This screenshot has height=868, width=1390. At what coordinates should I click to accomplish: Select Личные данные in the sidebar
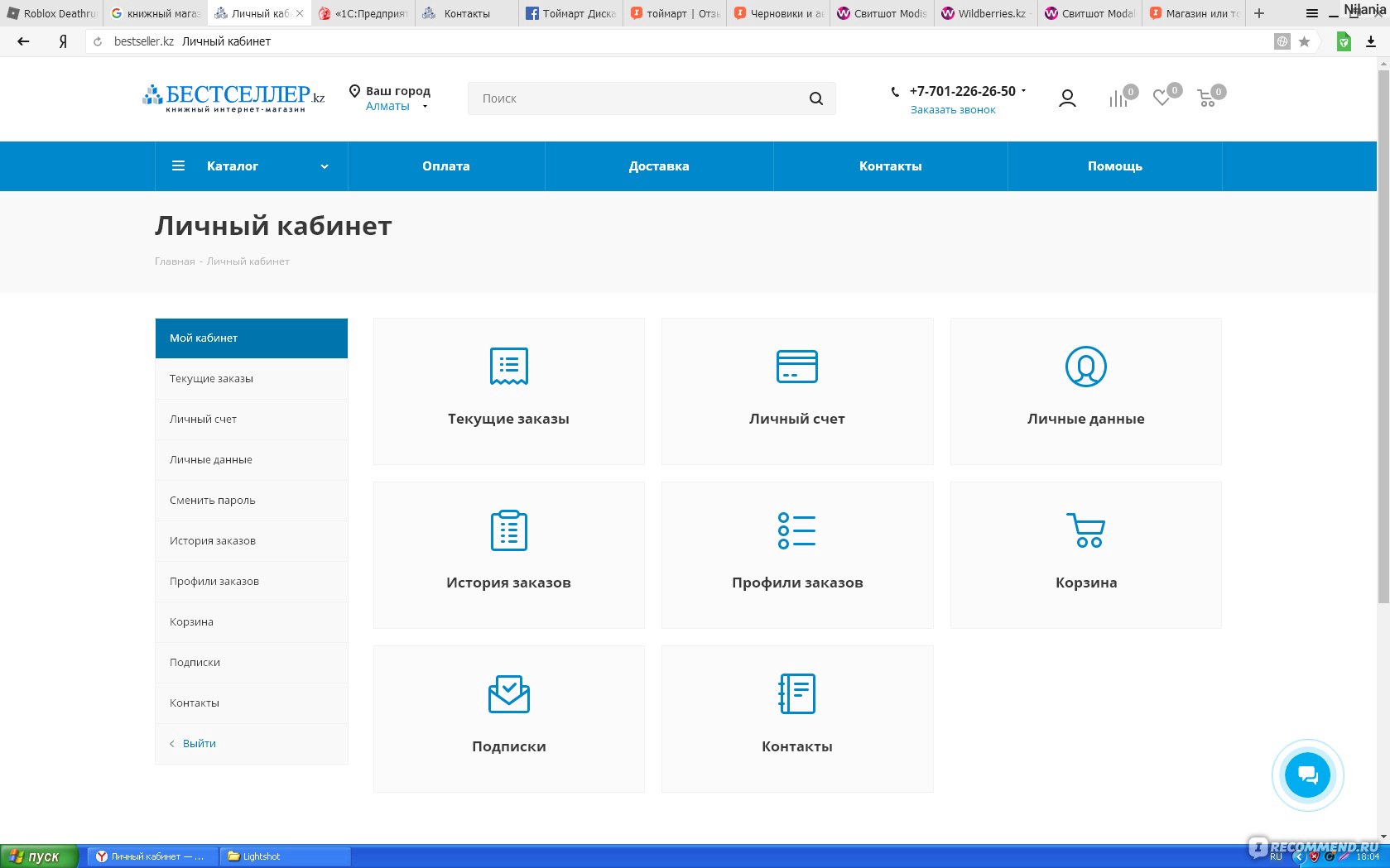pos(252,460)
